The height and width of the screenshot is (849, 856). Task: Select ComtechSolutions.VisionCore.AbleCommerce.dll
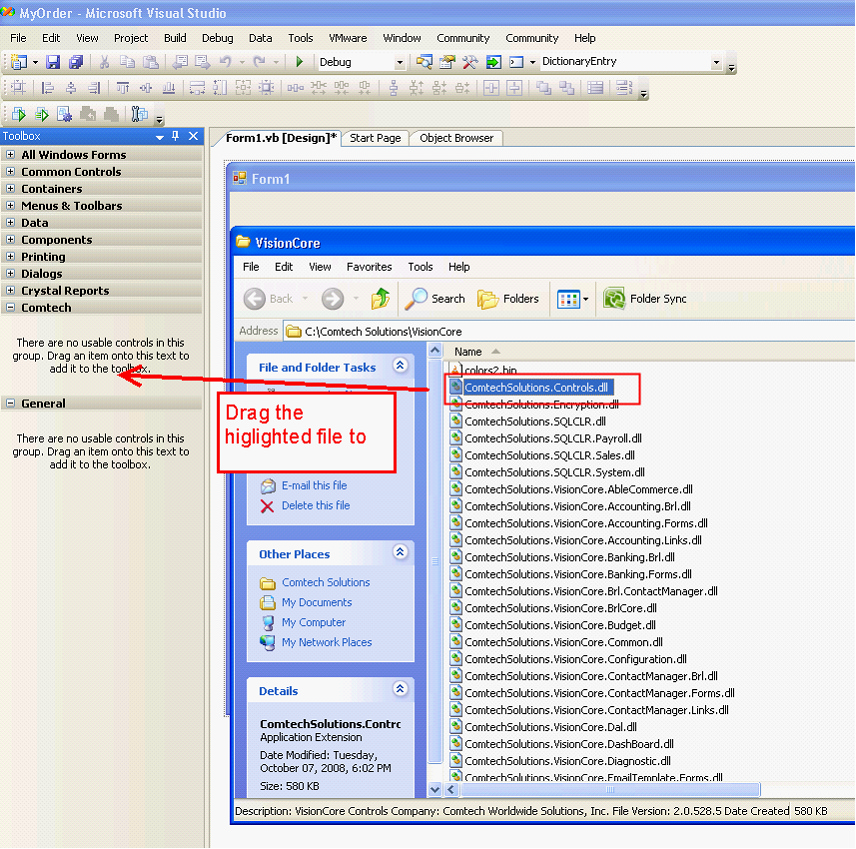(578, 489)
